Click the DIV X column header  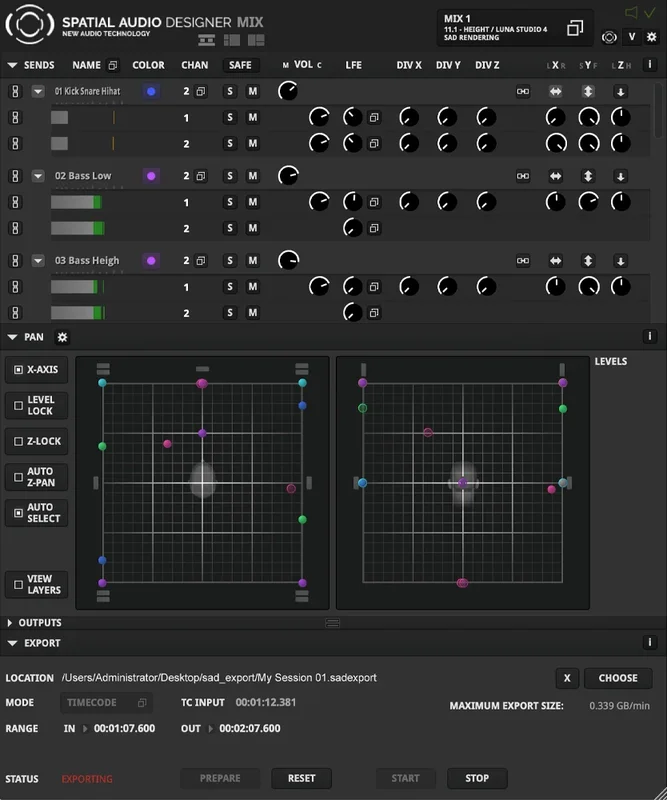point(409,65)
